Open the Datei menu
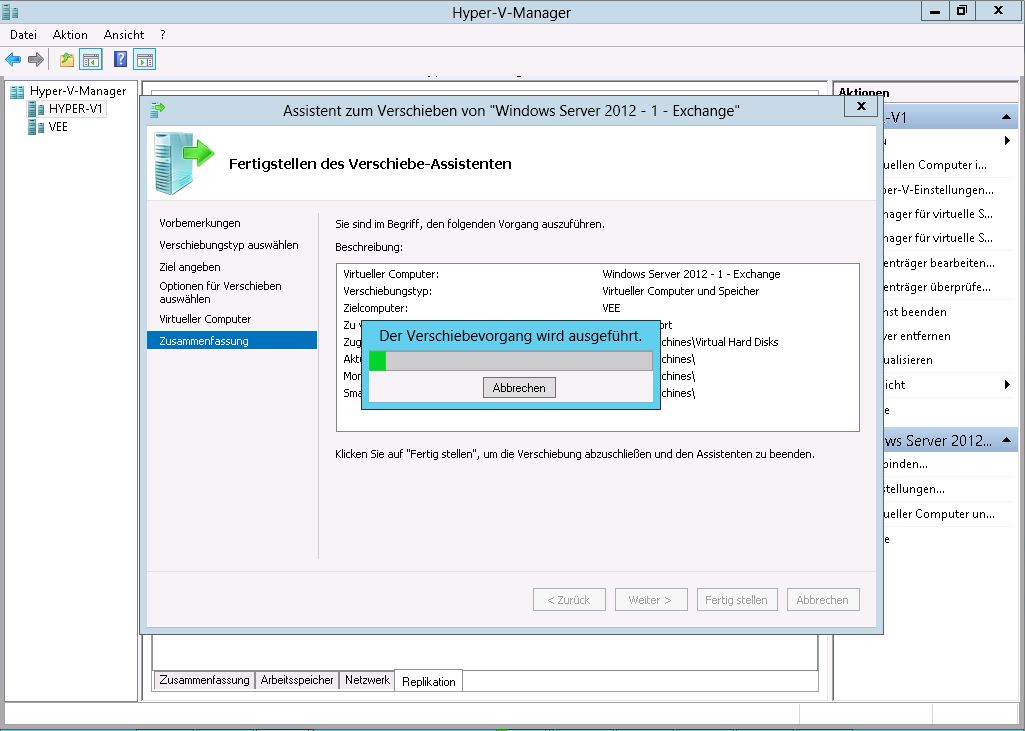The width and height of the screenshot is (1025, 731). 23,35
